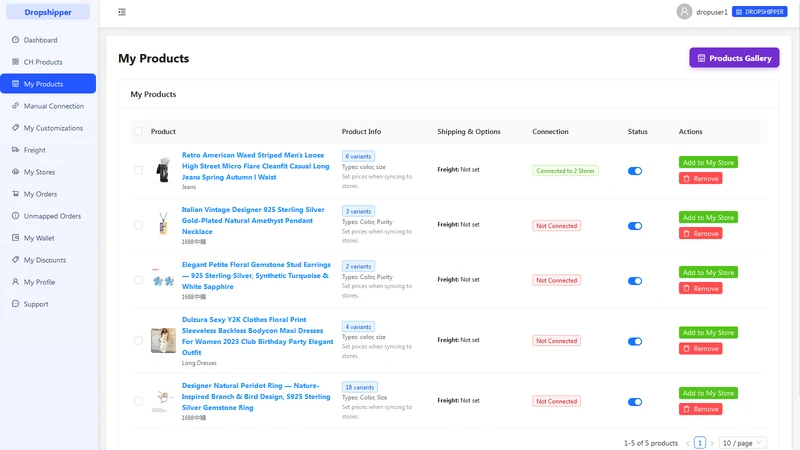Open the Dulzura Sexy Y2K dress link
This screenshot has width=800, height=450.
[x=258, y=336]
